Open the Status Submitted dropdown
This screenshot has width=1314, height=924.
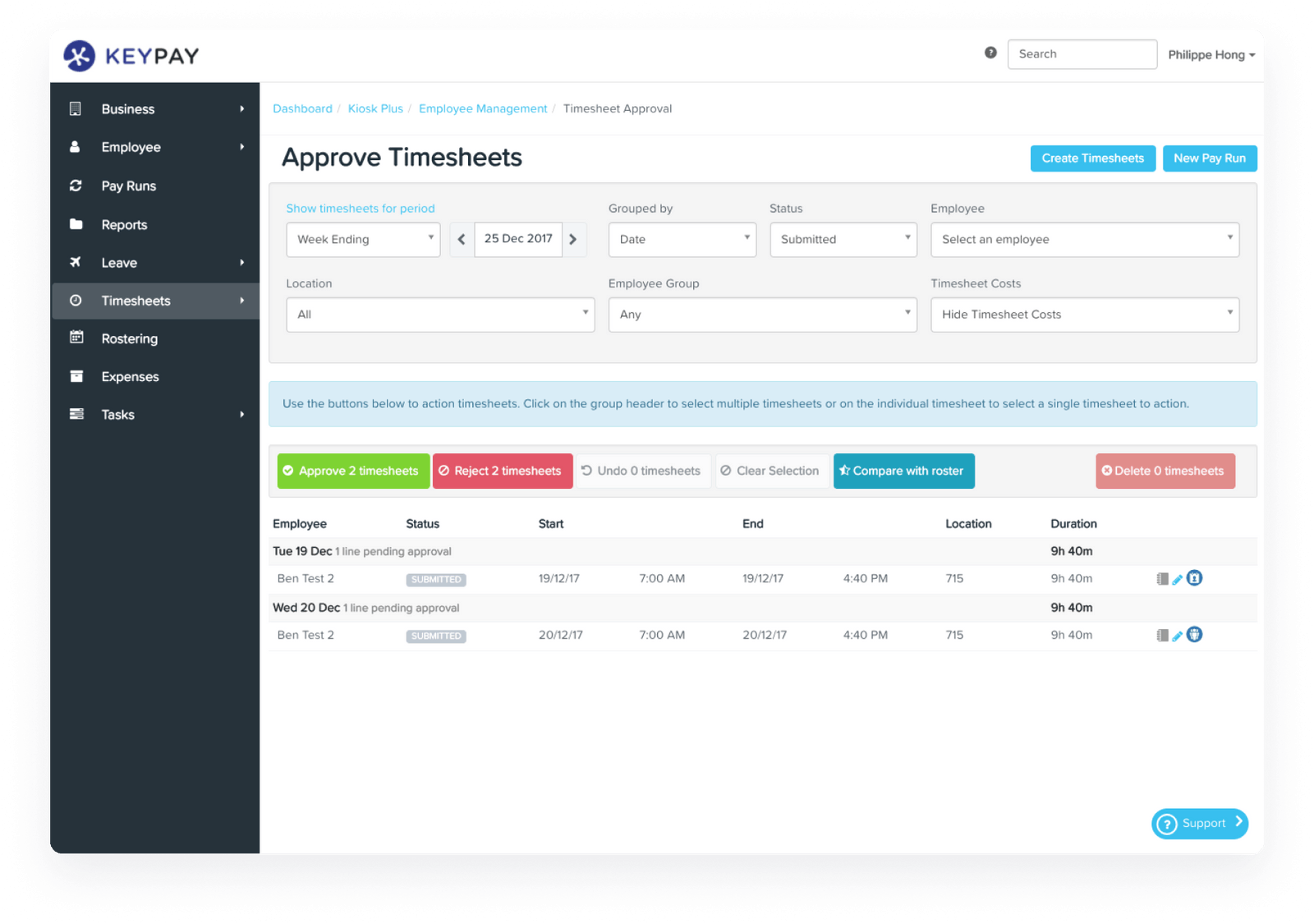point(843,240)
